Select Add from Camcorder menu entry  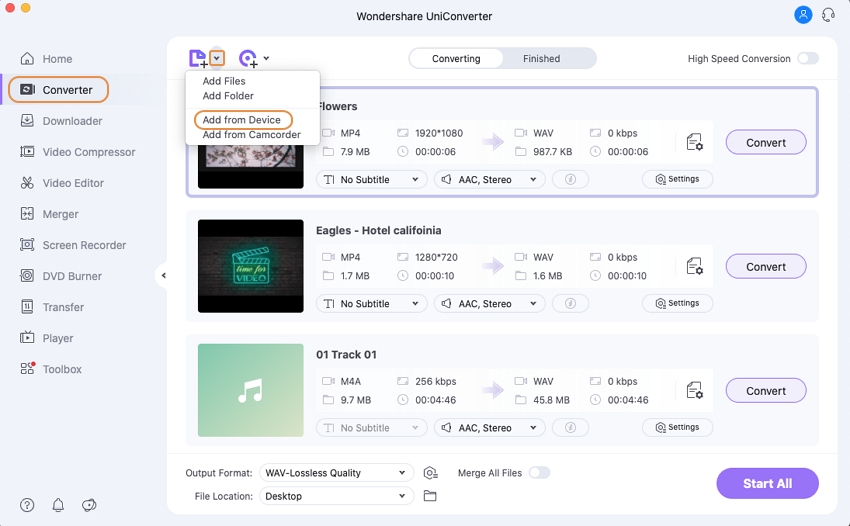[x=251, y=135]
